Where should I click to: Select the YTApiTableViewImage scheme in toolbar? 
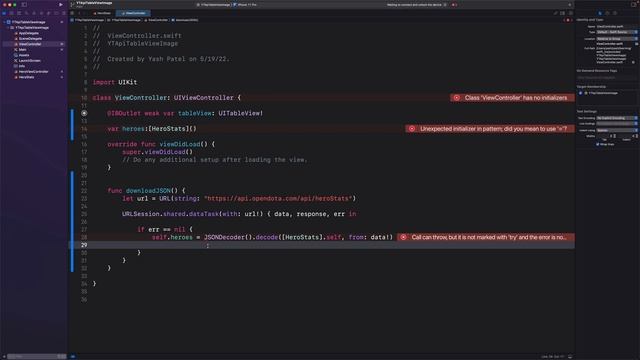click(214, 4)
